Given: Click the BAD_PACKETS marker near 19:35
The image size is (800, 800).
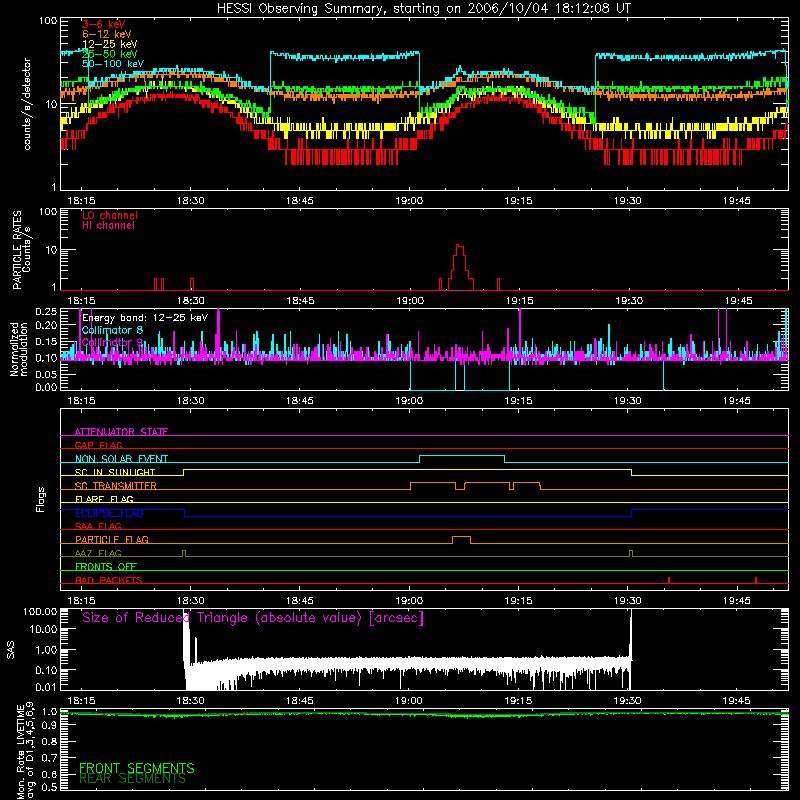Looking at the screenshot, I should coord(669,580).
